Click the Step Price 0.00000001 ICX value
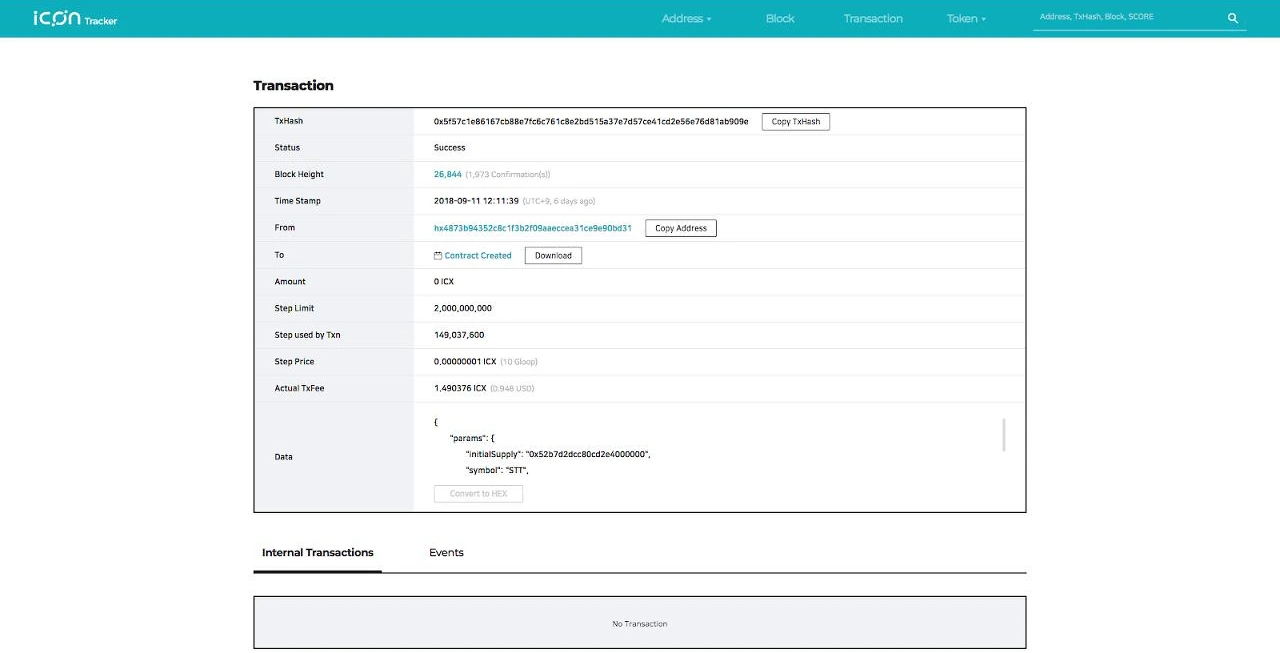The image size is (1280, 653). [x=465, y=362]
